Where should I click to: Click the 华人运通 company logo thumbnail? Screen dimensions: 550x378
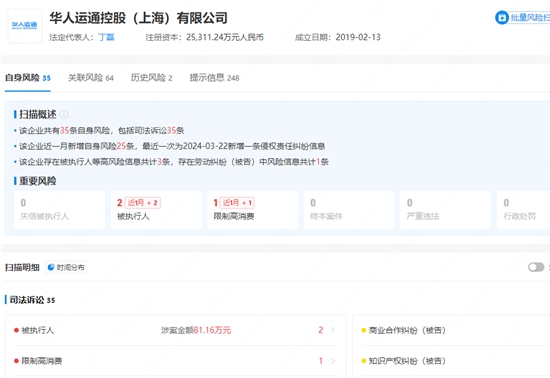(25, 26)
